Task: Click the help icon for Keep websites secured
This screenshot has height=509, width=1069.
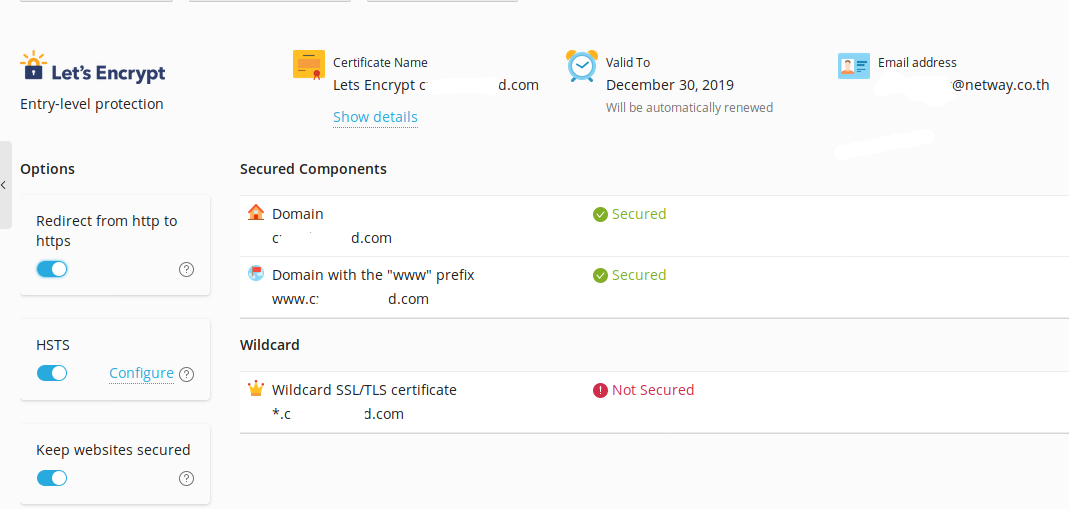Action: point(186,478)
